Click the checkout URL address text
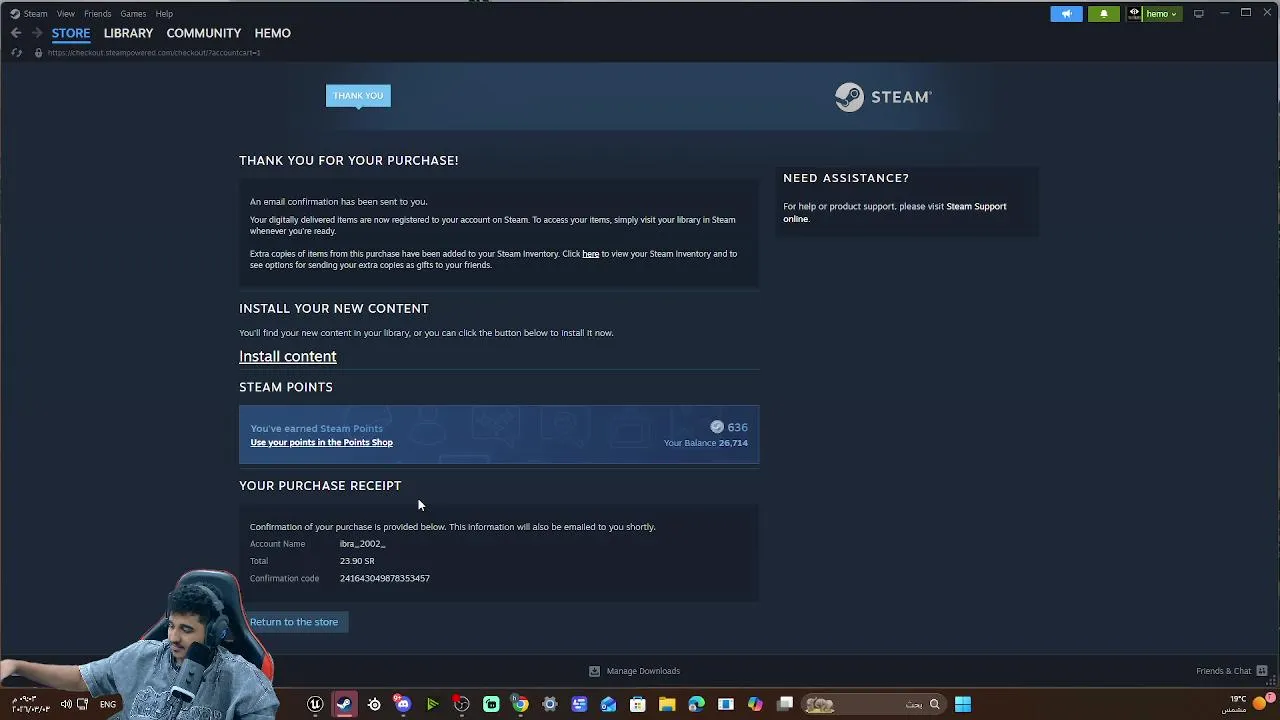The width and height of the screenshot is (1280, 720). pyautogui.click(x=154, y=53)
